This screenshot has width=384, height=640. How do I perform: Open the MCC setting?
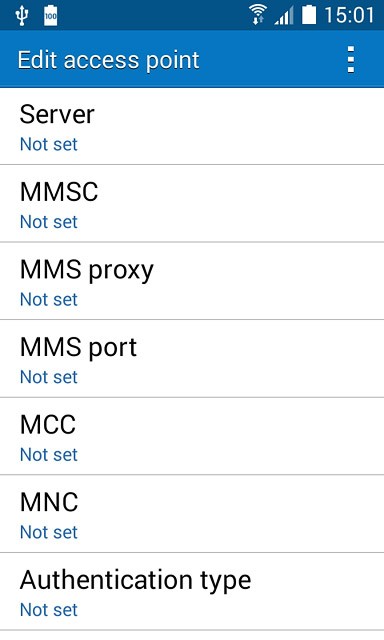tap(192, 437)
